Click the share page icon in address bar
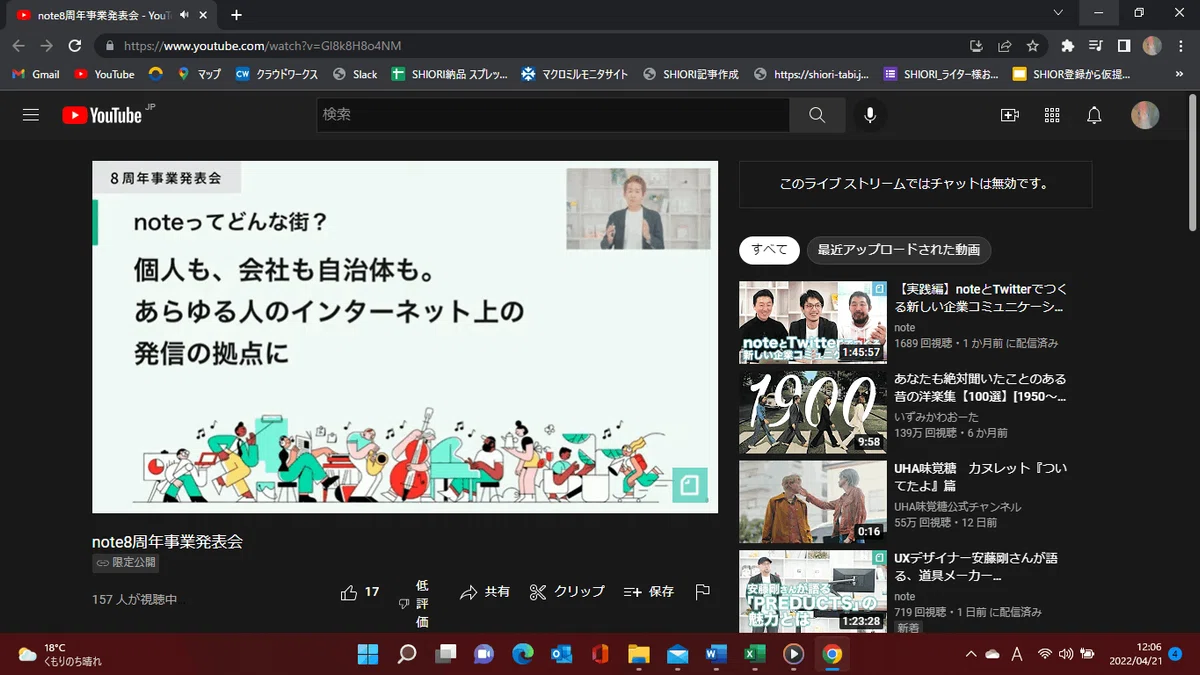 click(1004, 46)
